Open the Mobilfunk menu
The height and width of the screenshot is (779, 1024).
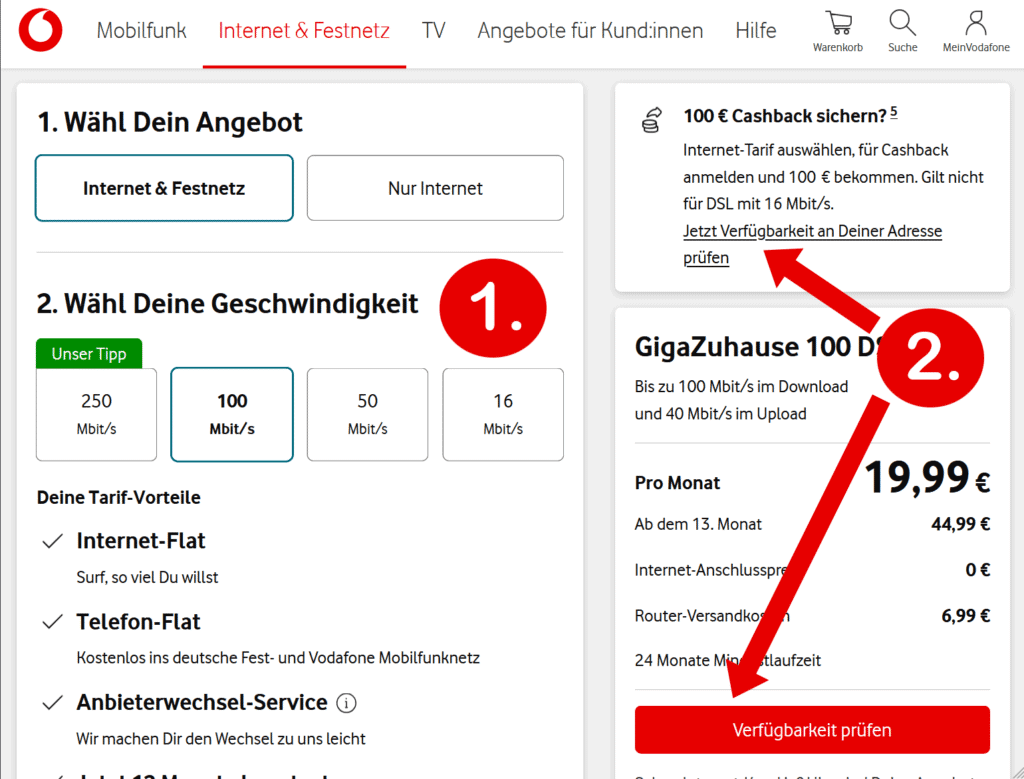(141, 31)
